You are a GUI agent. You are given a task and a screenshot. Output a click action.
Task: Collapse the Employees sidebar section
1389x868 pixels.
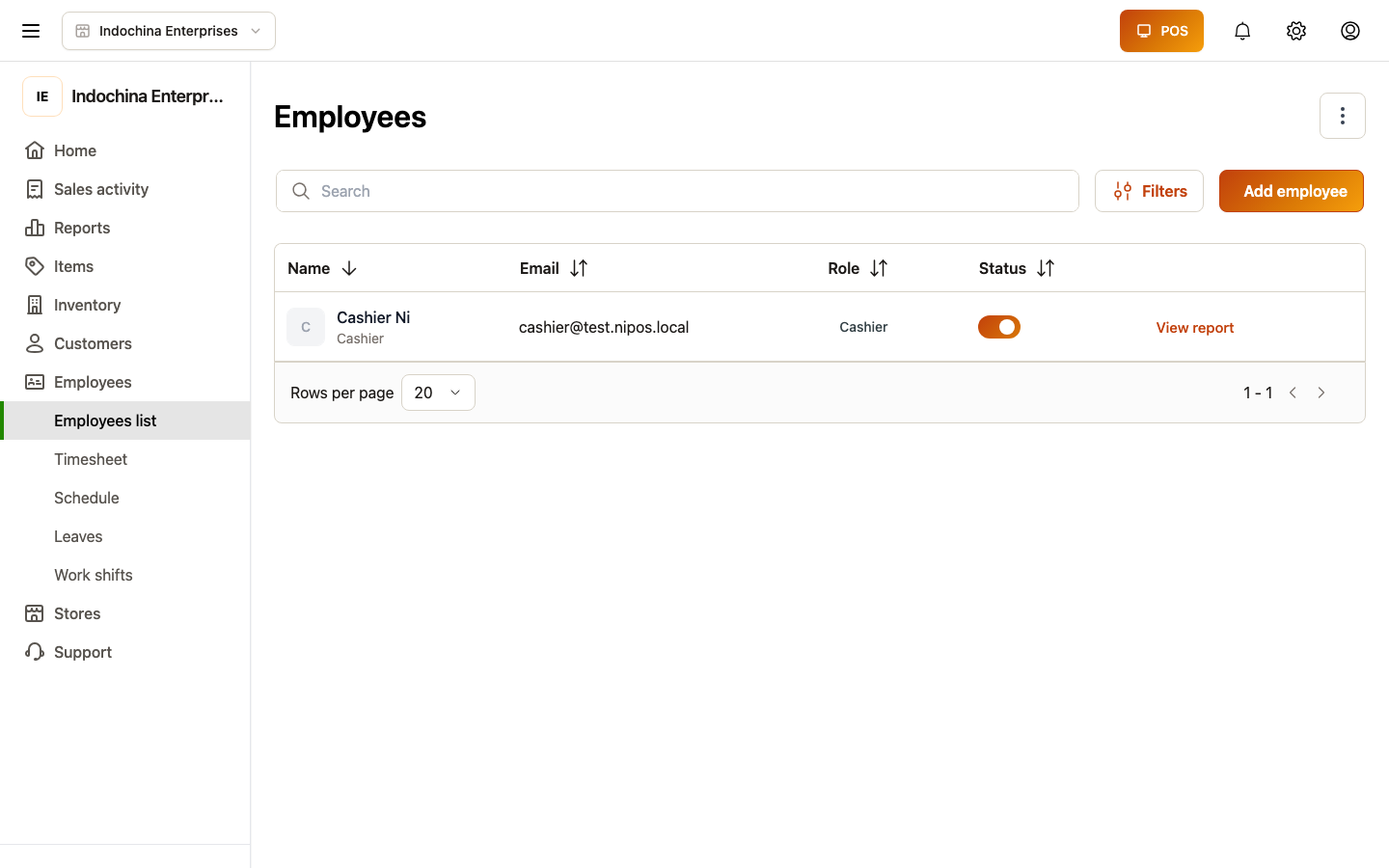point(125,382)
